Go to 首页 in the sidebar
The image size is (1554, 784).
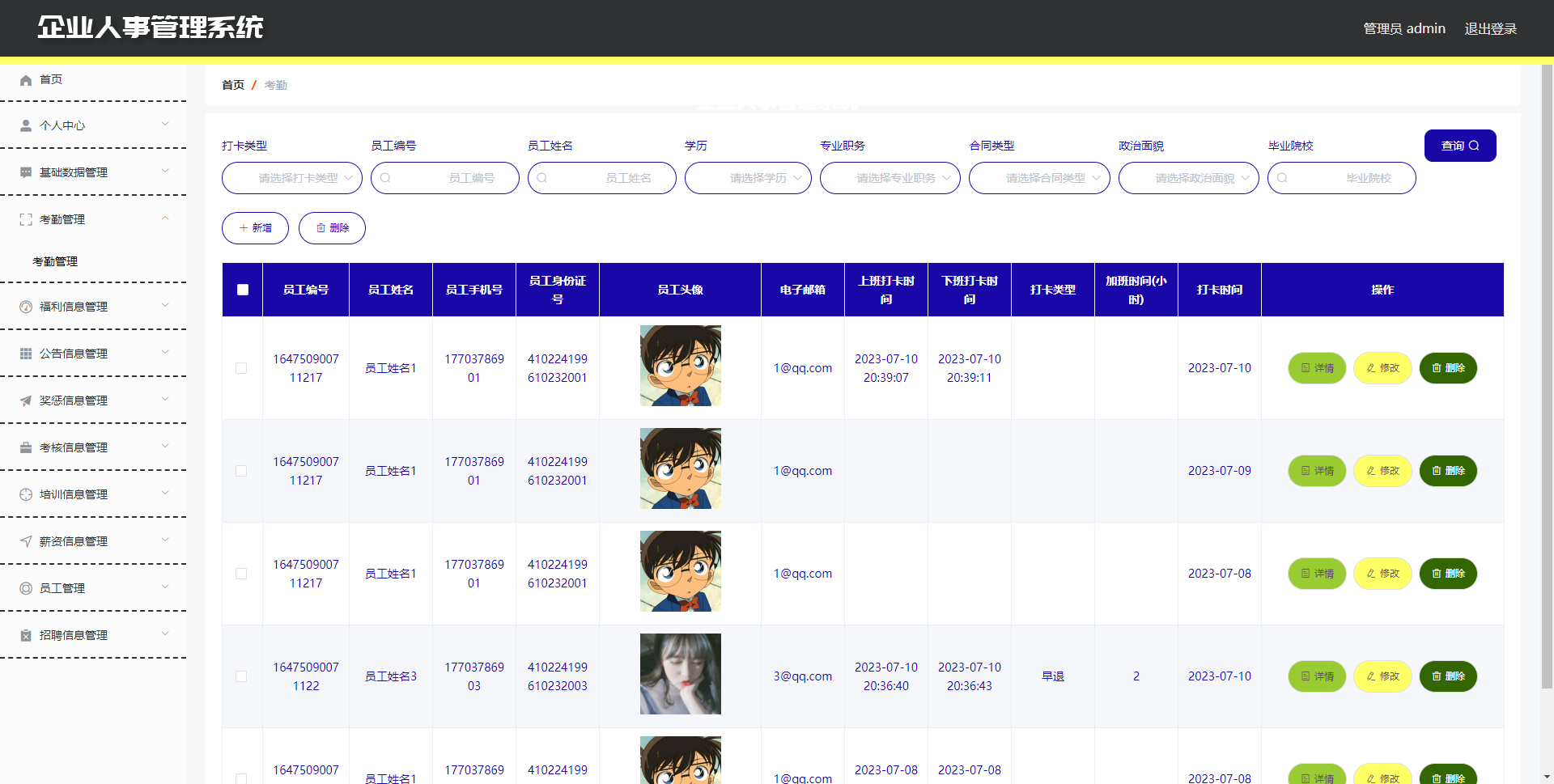(93, 79)
